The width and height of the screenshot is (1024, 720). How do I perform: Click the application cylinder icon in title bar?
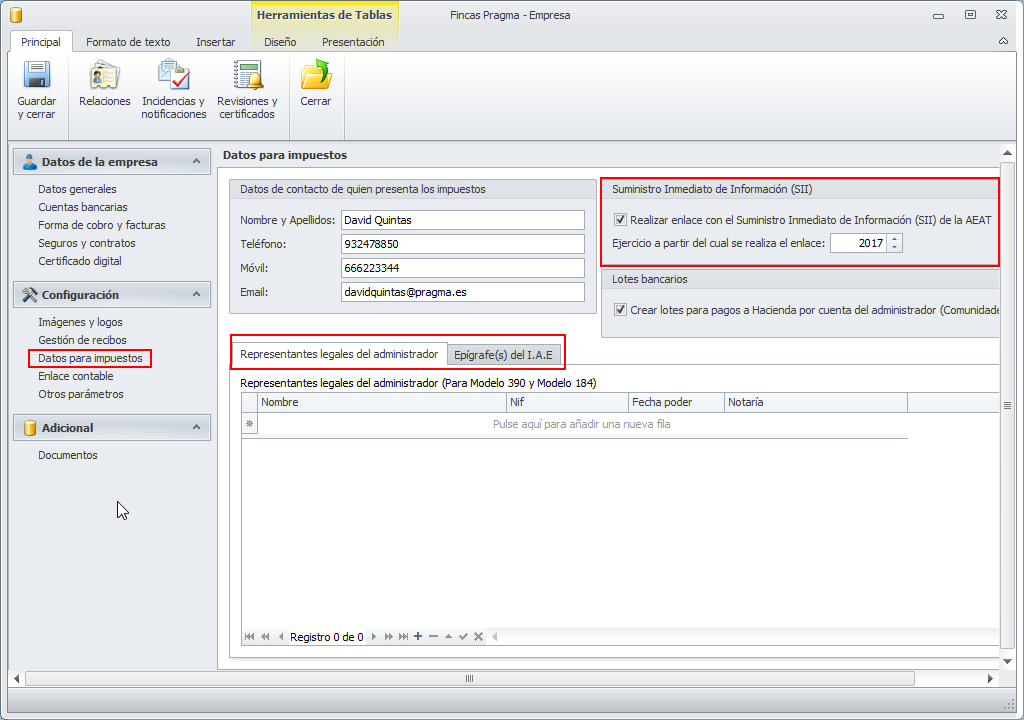click(16, 15)
